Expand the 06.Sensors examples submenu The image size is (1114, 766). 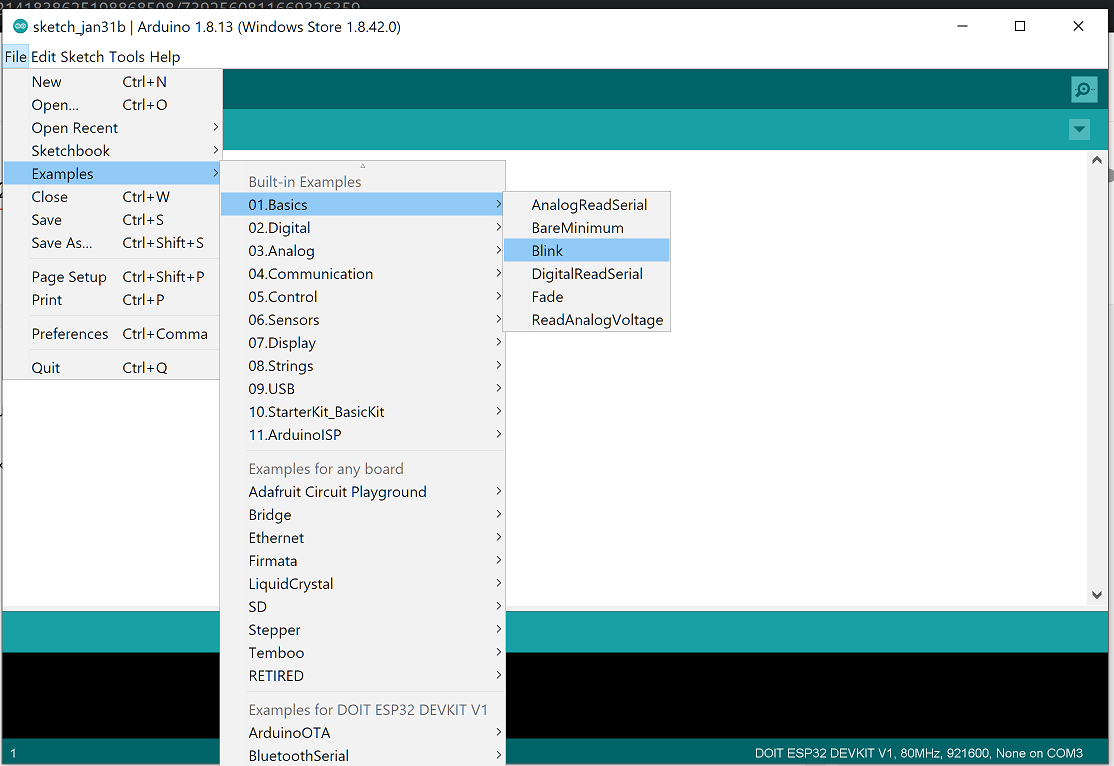pos(362,320)
